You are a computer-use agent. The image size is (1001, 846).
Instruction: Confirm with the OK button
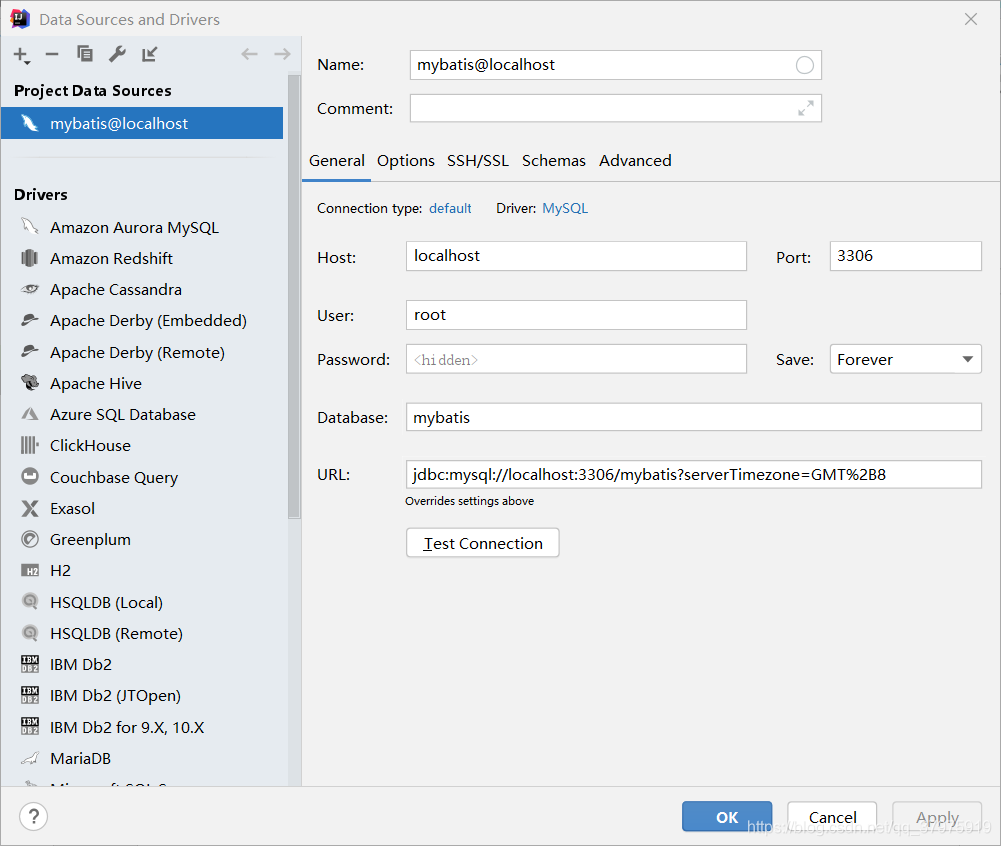tap(726, 817)
